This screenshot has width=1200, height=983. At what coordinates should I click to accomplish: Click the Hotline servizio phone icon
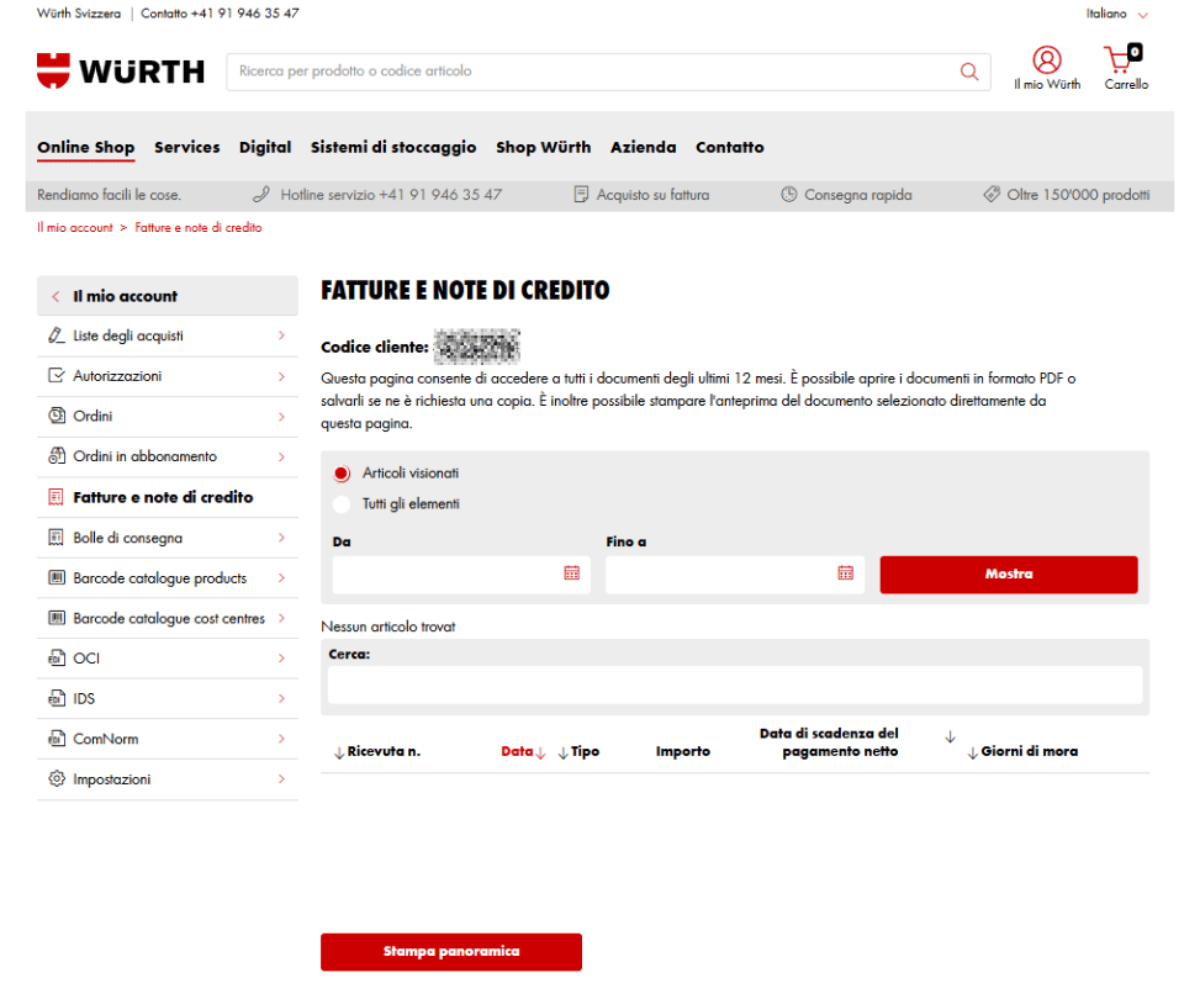point(262,195)
